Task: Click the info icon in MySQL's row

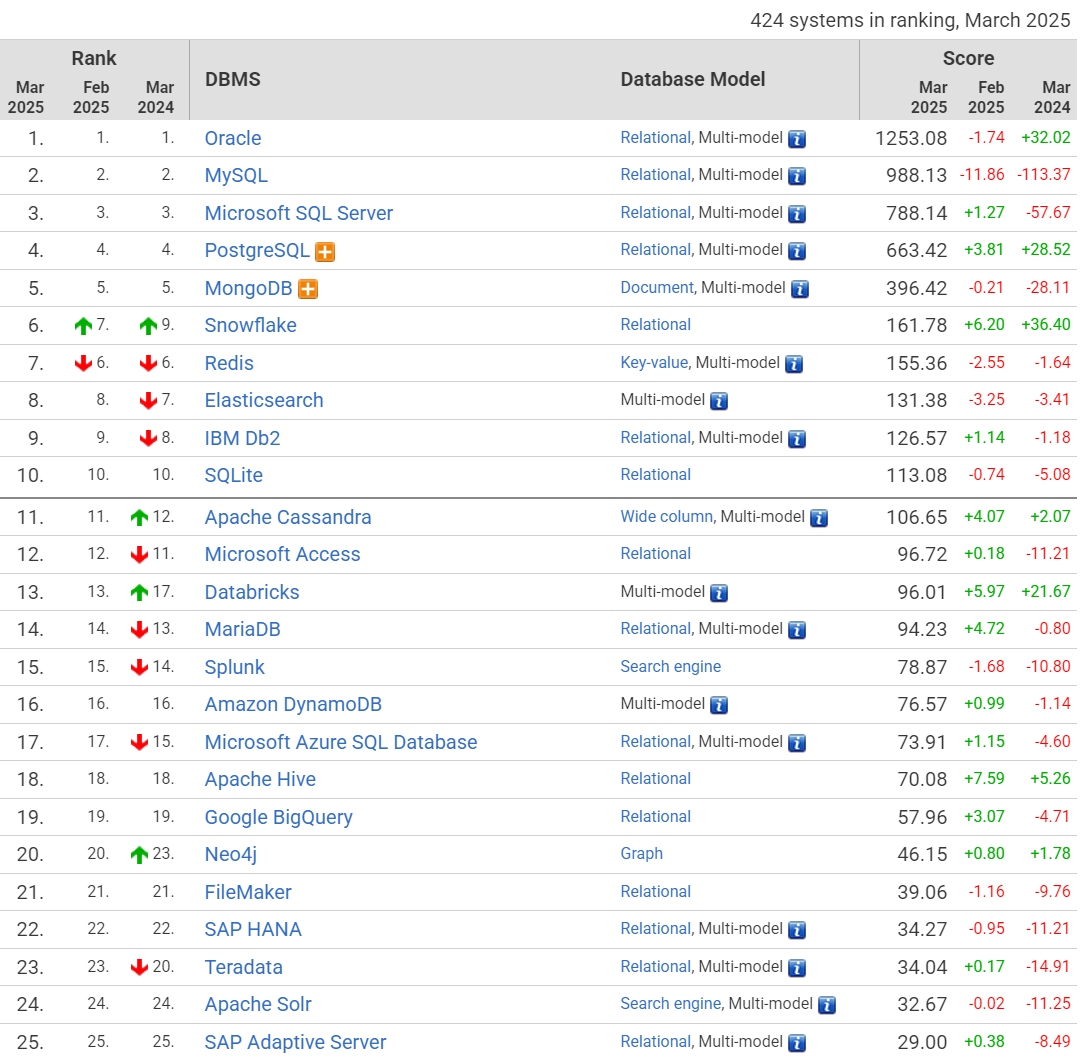Action: (x=797, y=176)
